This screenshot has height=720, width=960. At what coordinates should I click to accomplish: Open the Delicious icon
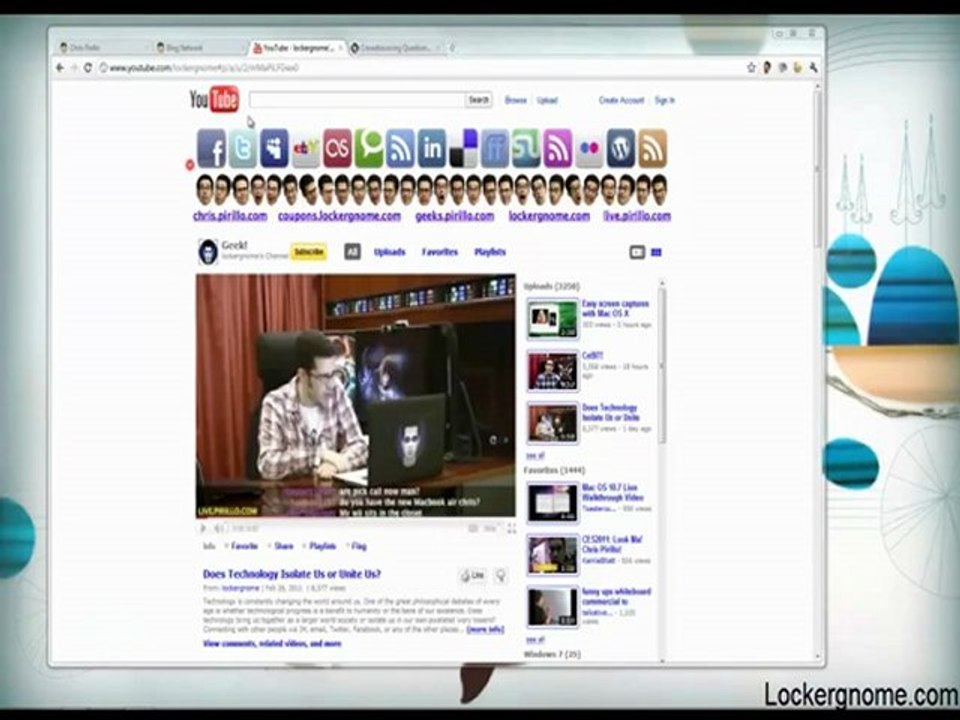463,148
